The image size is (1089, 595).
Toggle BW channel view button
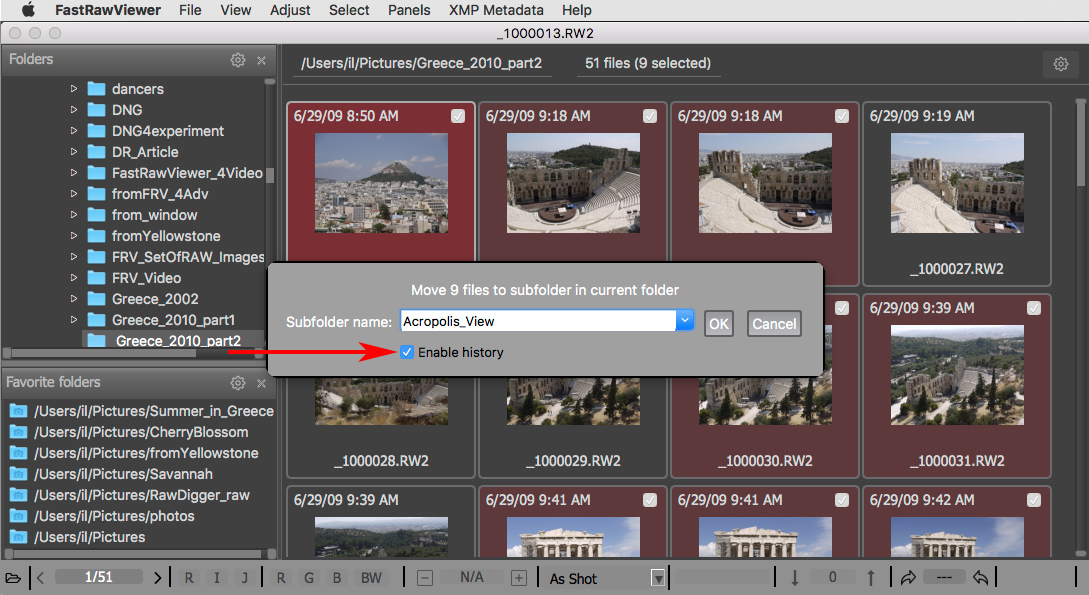(371, 578)
